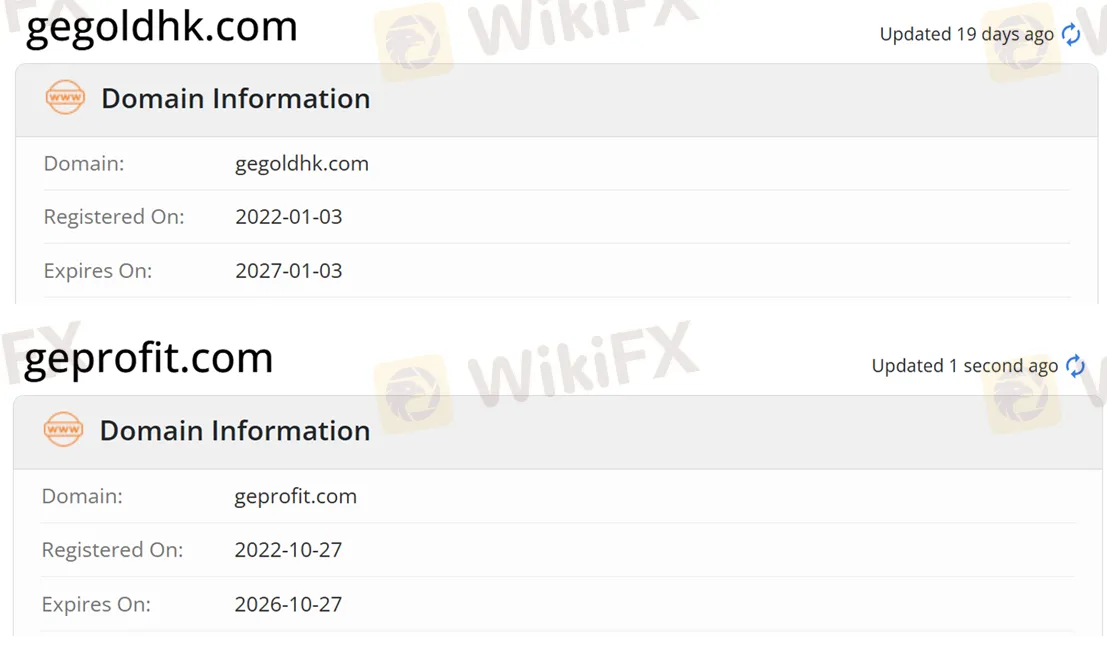Refresh the geprofit.com domain data
1107x646 pixels.
point(1075,366)
